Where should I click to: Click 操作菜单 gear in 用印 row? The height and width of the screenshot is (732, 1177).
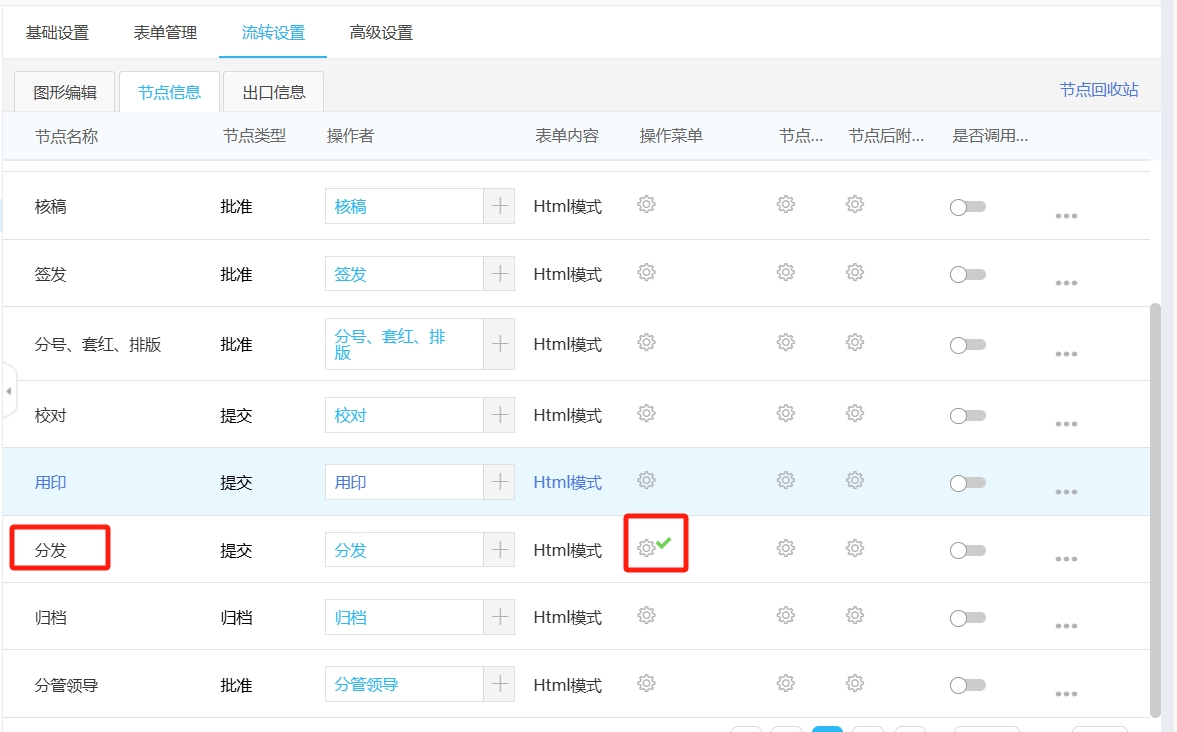coord(647,481)
